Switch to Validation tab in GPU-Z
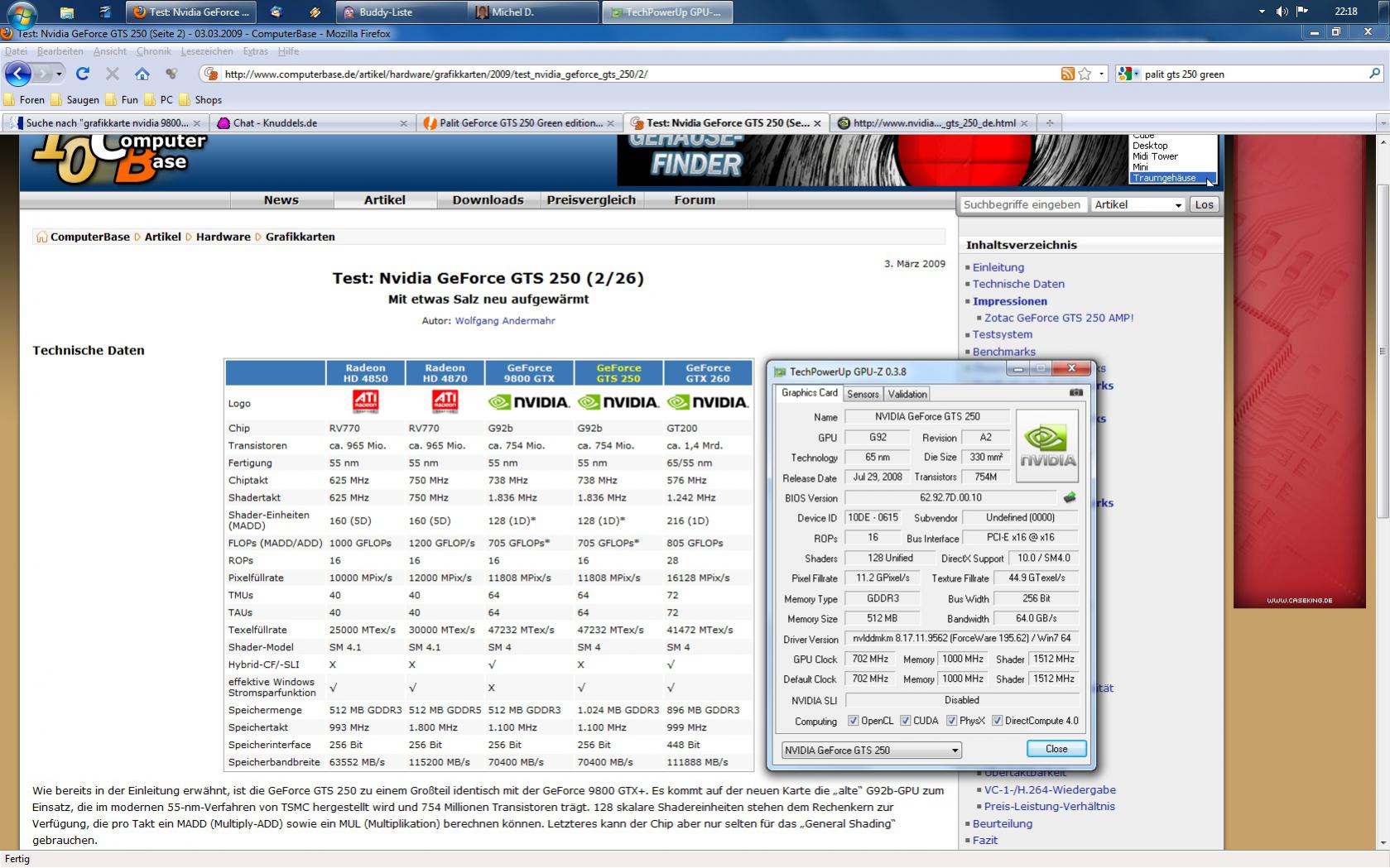 pos(907,394)
